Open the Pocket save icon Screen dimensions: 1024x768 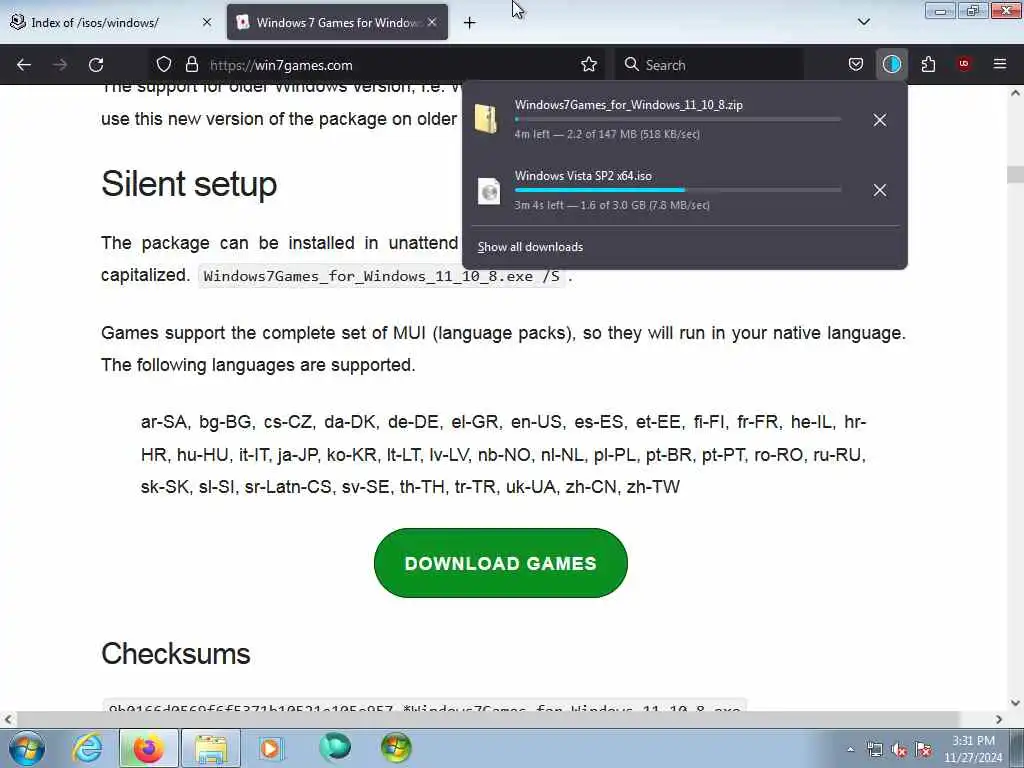click(856, 65)
